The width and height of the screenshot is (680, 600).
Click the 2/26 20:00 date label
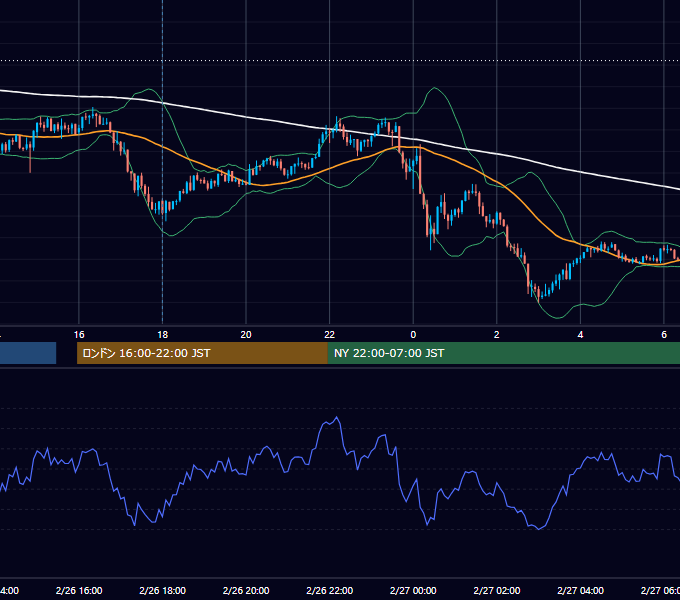click(x=246, y=590)
